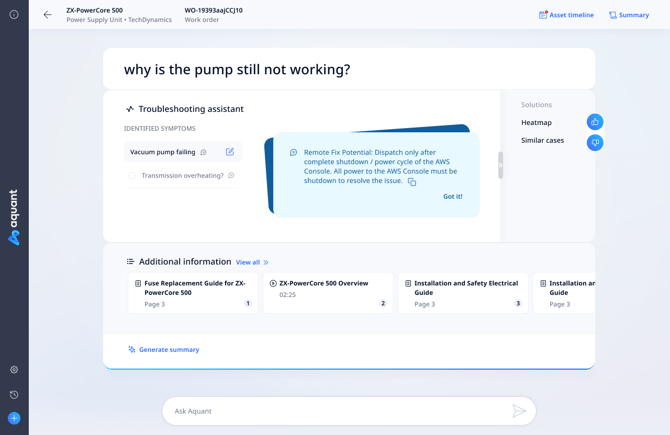Open settings gear in left sidebar
This screenshot has height=435, width=670.
click(x=14, y=370)
